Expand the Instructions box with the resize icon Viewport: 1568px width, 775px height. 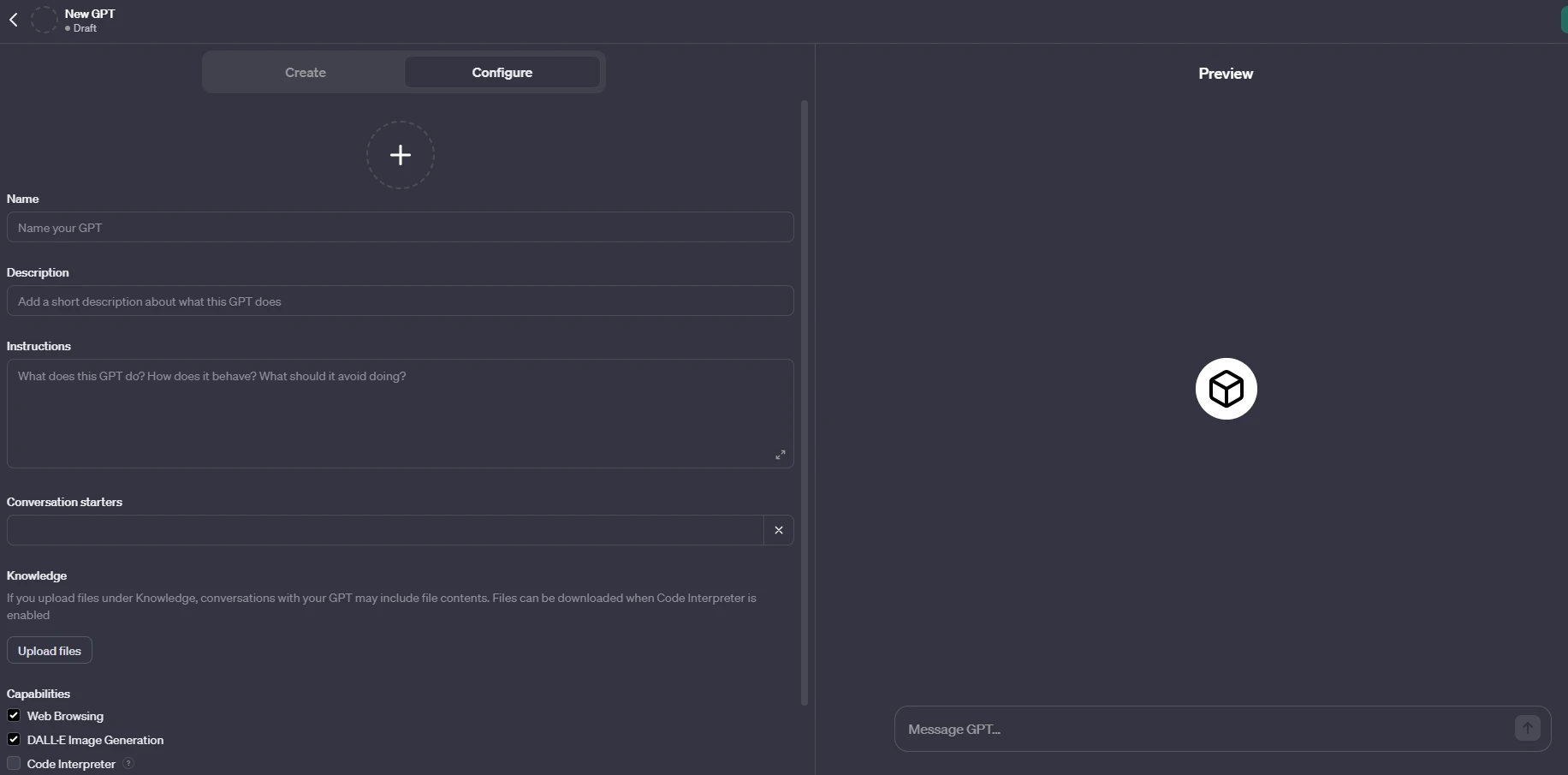tap(781, 455)
